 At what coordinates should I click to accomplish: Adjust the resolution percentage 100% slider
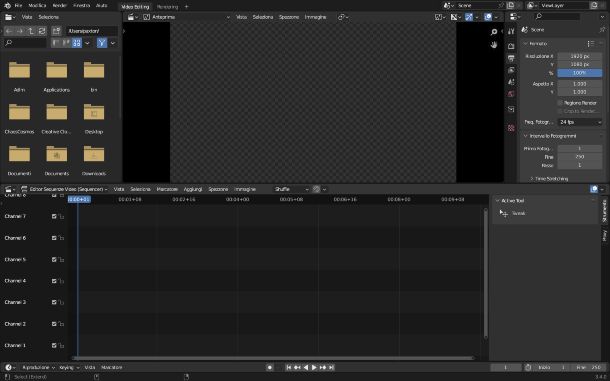click(x=580, y=73)
